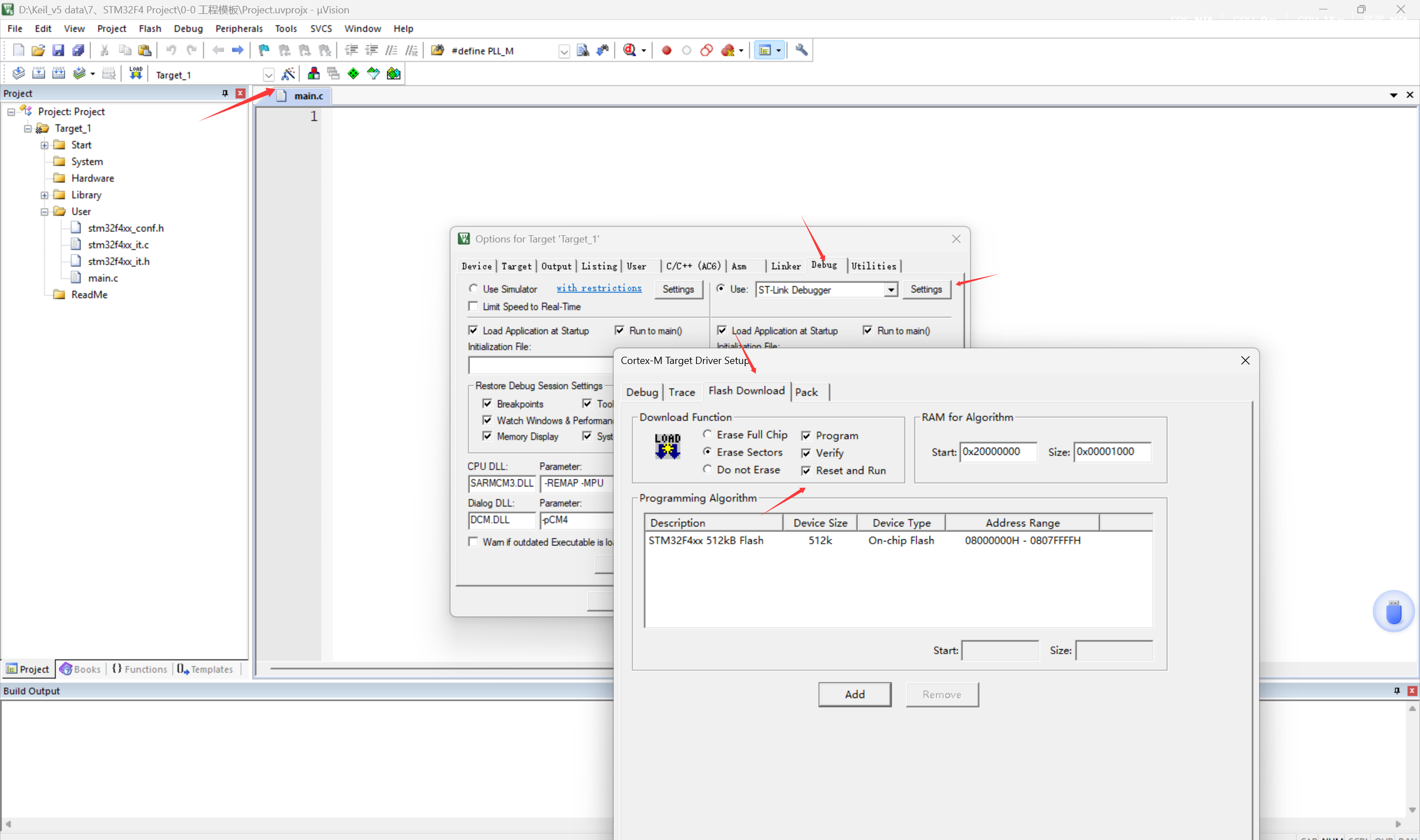The width and height of the screenshot is (1420, 840).
Task: Open the Peripherals menu
Action: pos(238,28)
